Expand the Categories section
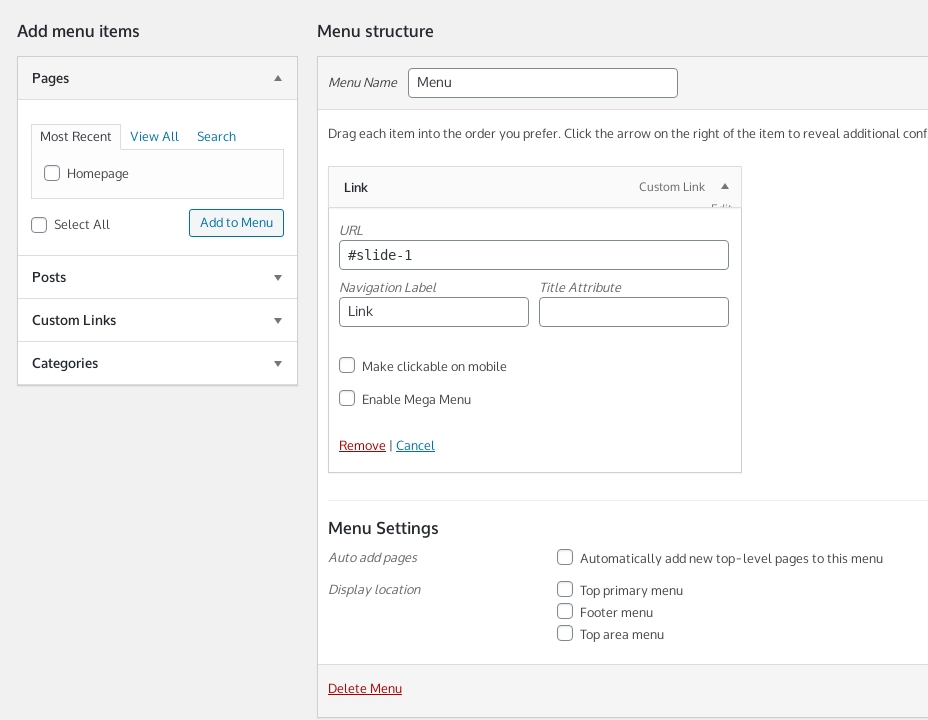The height and width of the screenshot is (720, 928). pyautogui.click(x=278, y=363)
